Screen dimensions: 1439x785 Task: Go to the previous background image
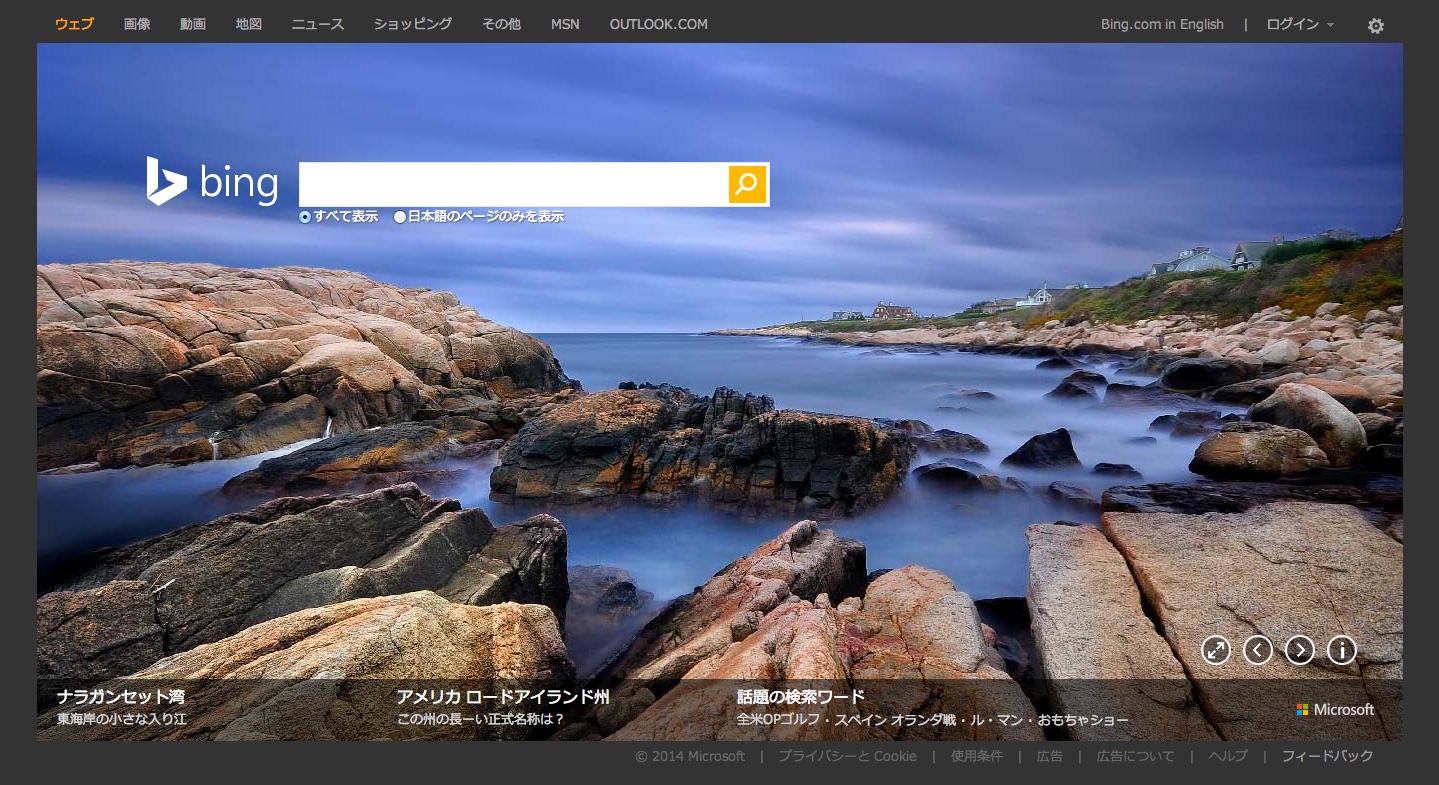[1258, 650]
